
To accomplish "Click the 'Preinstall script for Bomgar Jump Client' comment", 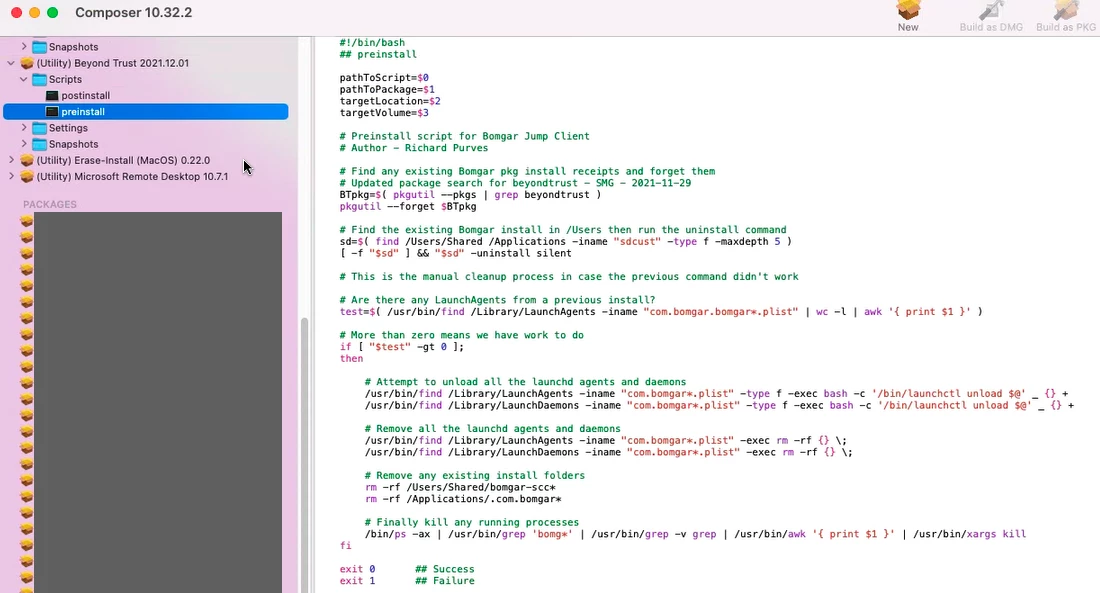I will (464, 136).
